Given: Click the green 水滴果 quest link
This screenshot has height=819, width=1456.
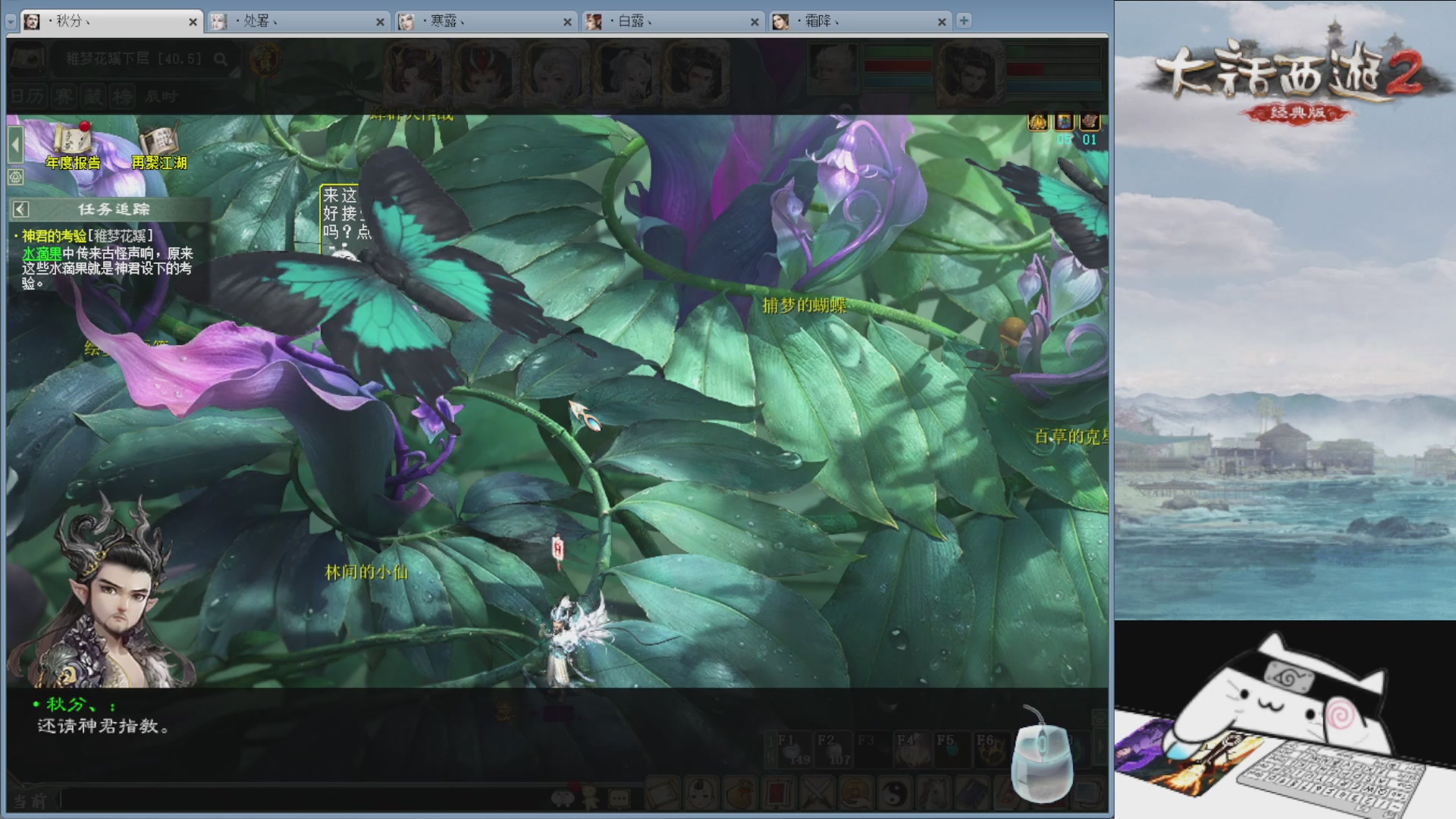Looking at the screenshot, I should click(42, 253).
